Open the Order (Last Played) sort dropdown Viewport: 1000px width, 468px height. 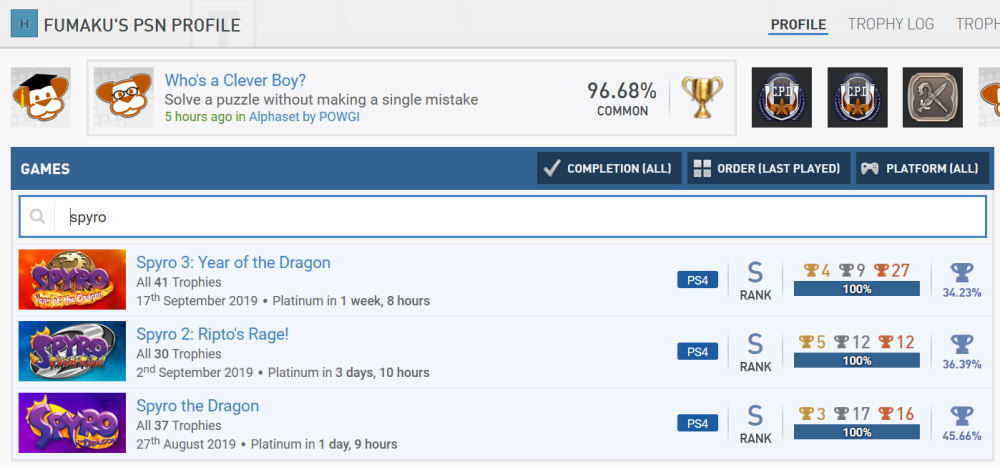[x=768, y=168]
